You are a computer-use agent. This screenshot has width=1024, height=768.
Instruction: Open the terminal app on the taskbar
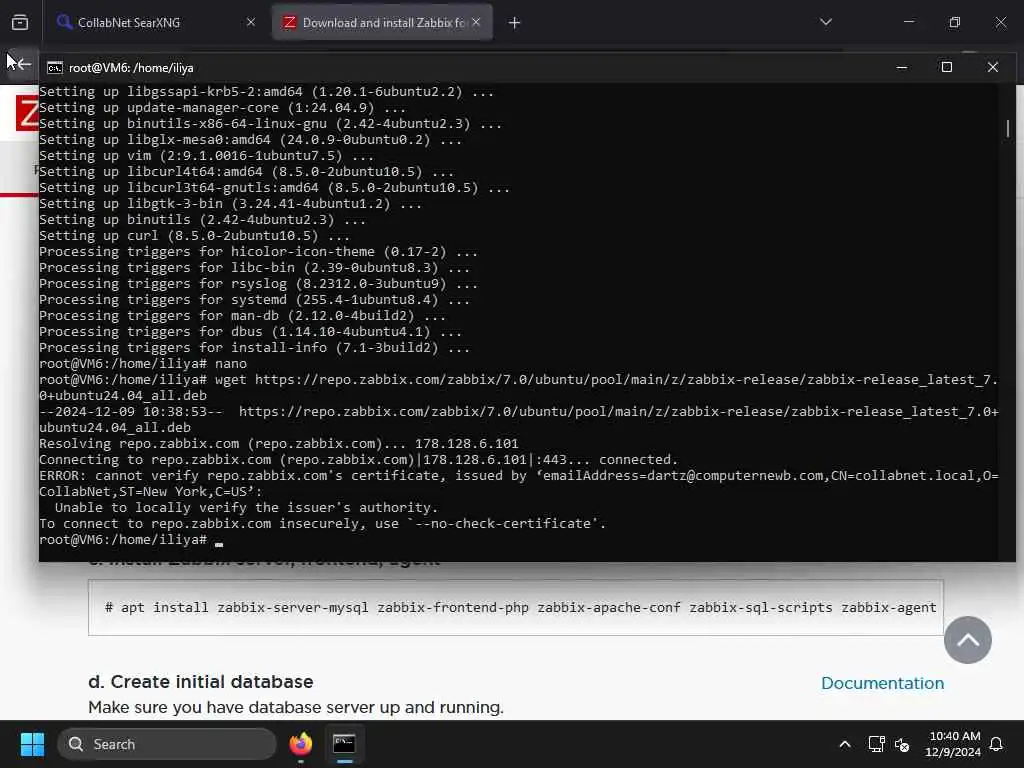(x=344, y=744)
